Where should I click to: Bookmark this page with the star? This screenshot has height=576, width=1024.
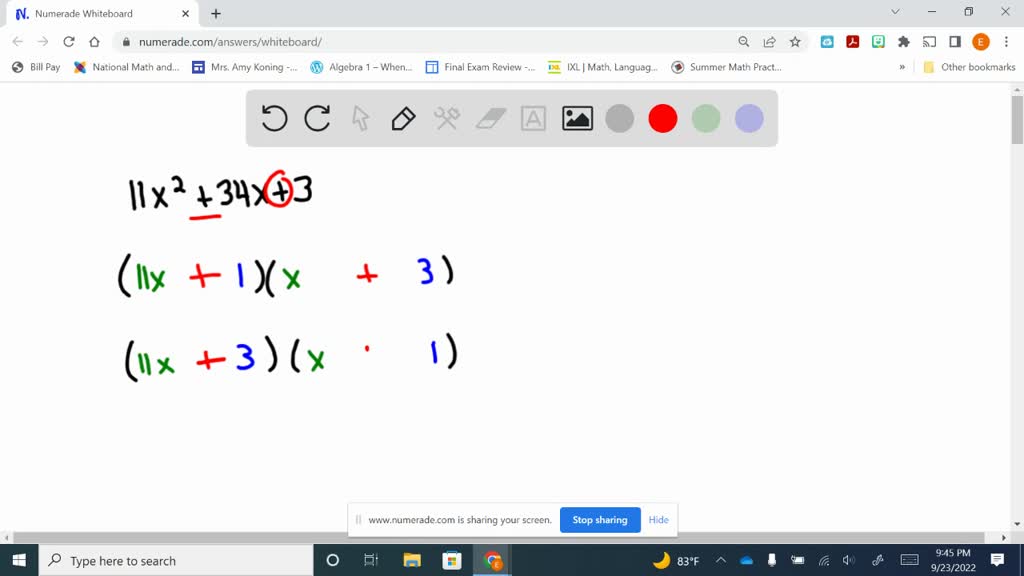(x=795, y=41)
